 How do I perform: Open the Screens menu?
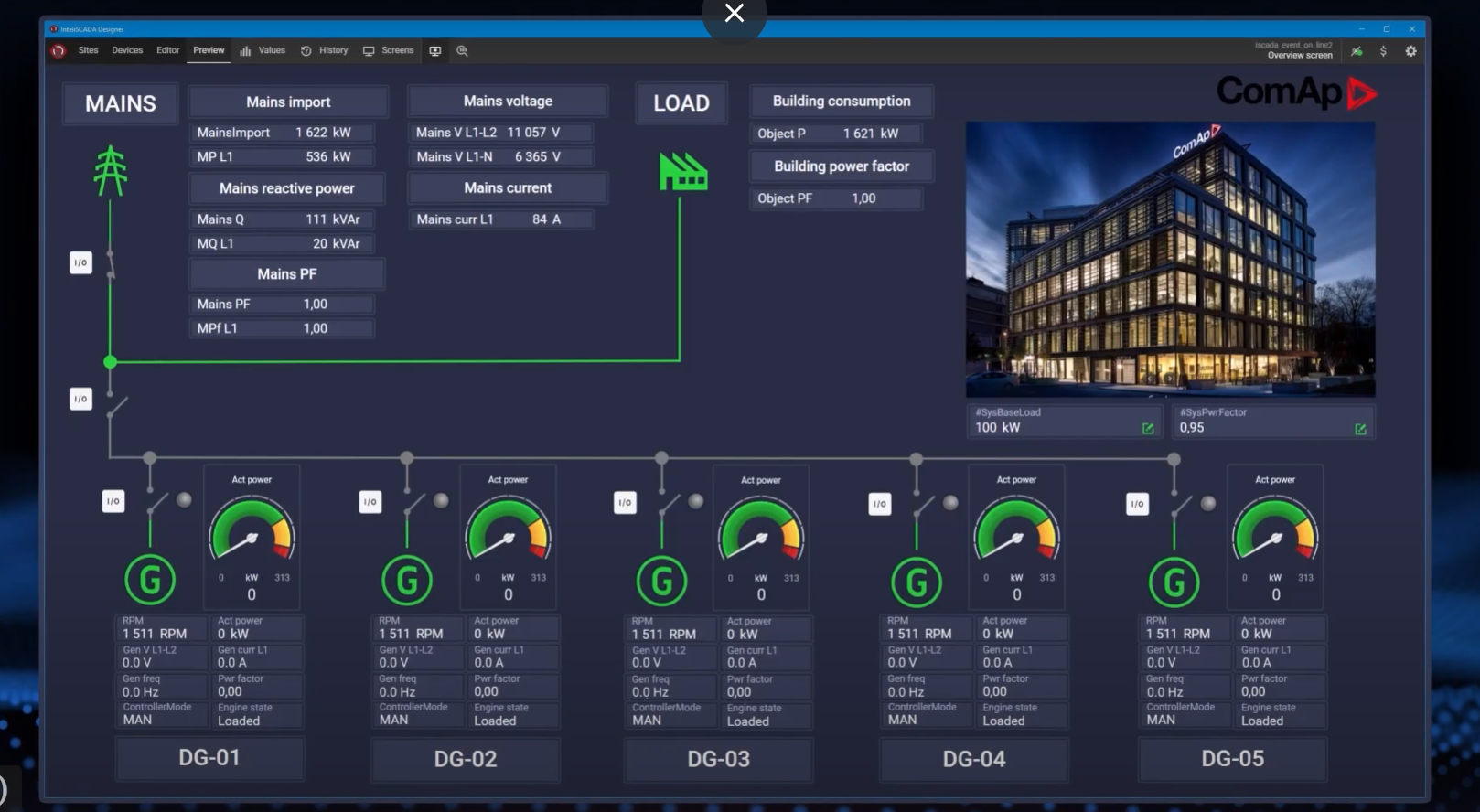pyautogui.click(x=389, y=51)
